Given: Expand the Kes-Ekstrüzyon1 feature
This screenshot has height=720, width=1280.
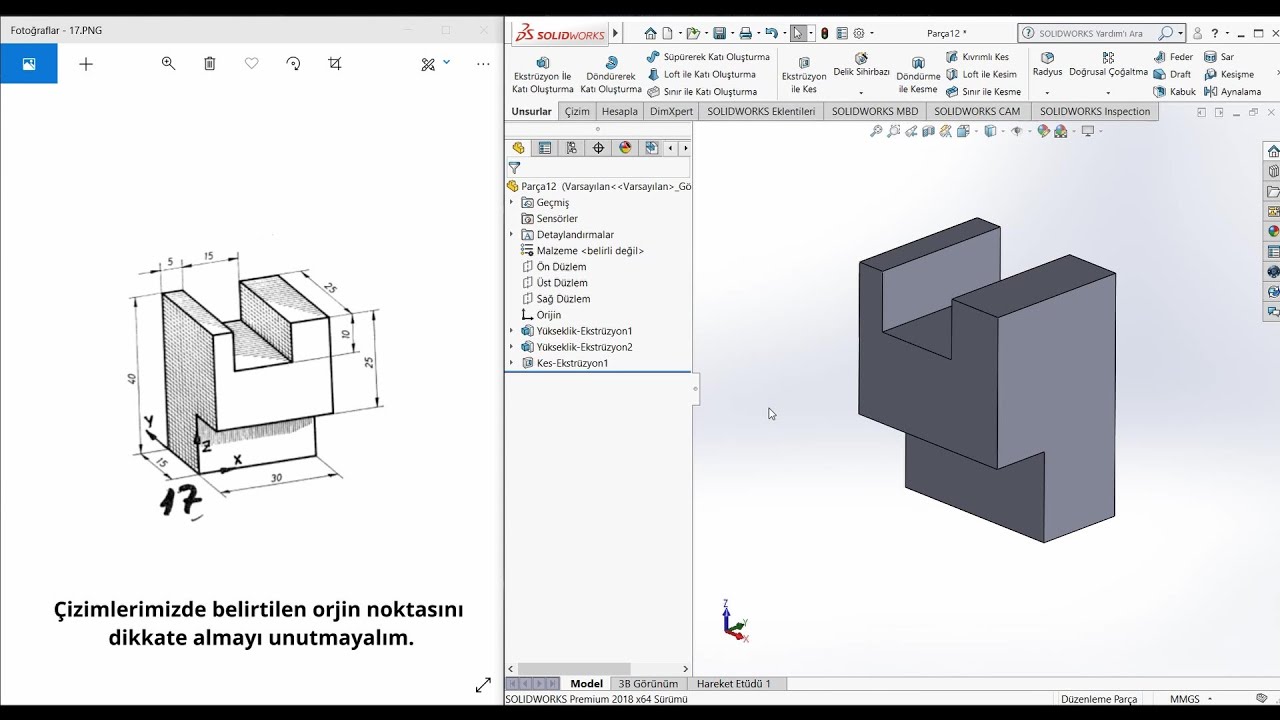Looking at the screenshot, I should pyautogui.click(x=511, y=363).
